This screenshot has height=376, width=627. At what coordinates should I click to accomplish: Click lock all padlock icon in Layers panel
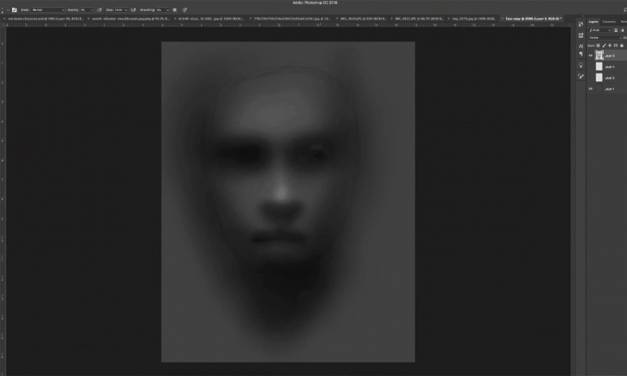[x=621, y=46]
